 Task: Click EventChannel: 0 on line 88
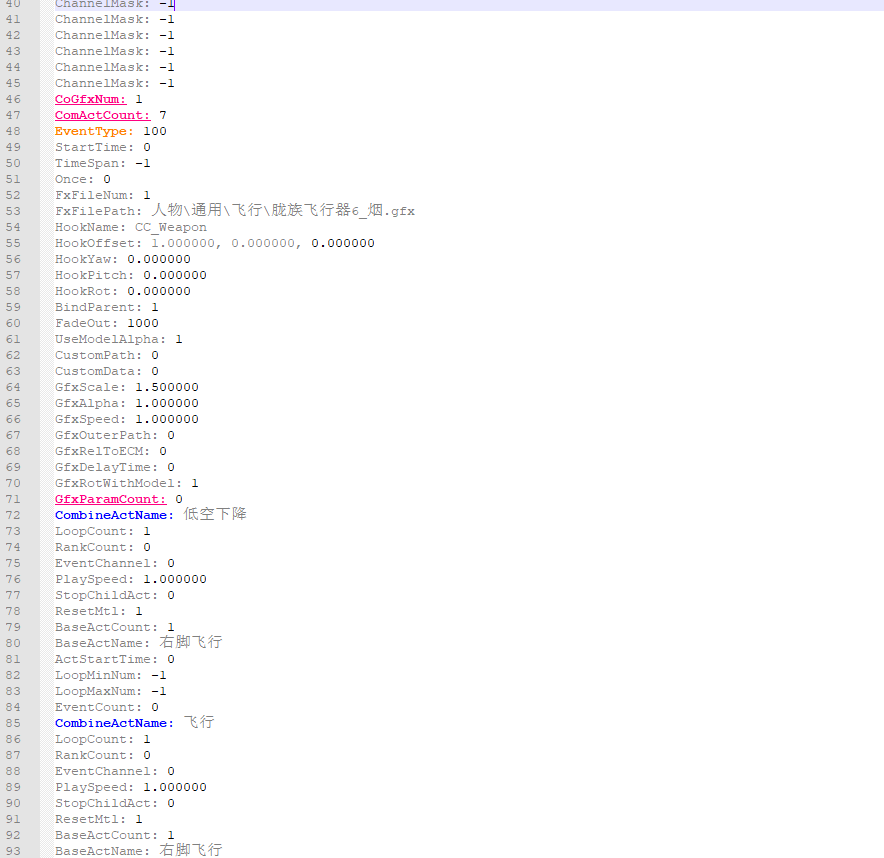tap(115, 771)
